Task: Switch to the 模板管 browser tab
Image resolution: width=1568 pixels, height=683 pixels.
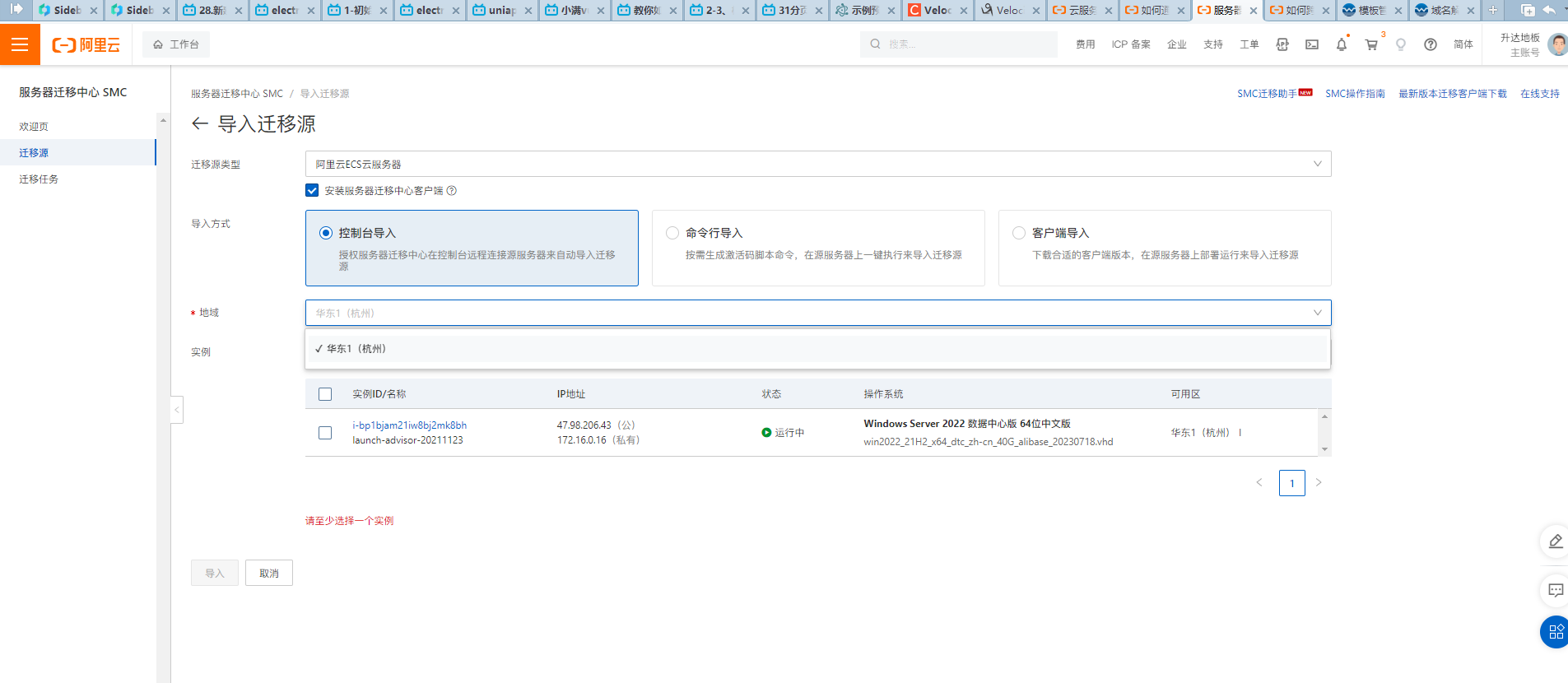Action: (1370, 10)
